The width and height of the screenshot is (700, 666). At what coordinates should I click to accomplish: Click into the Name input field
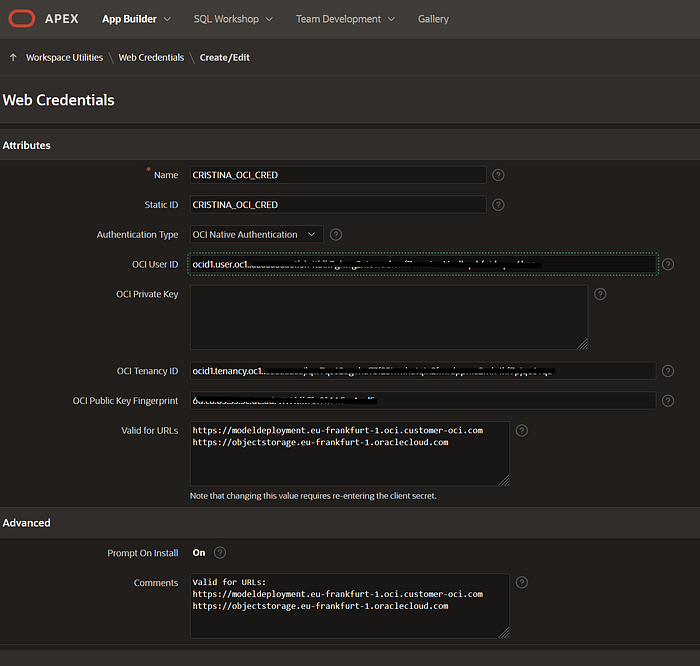click(338, 175)
